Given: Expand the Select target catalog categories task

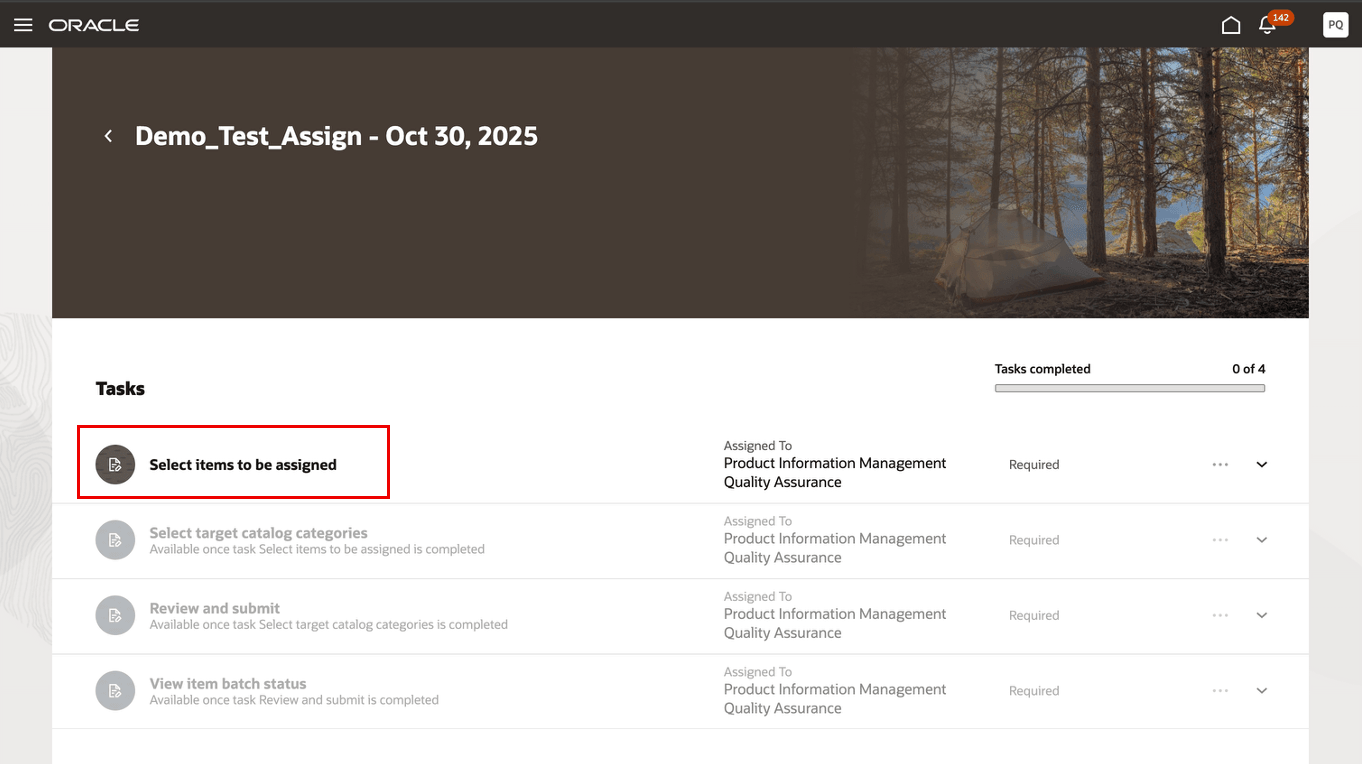Looking at the screenshot, I should click(1262, 540).
